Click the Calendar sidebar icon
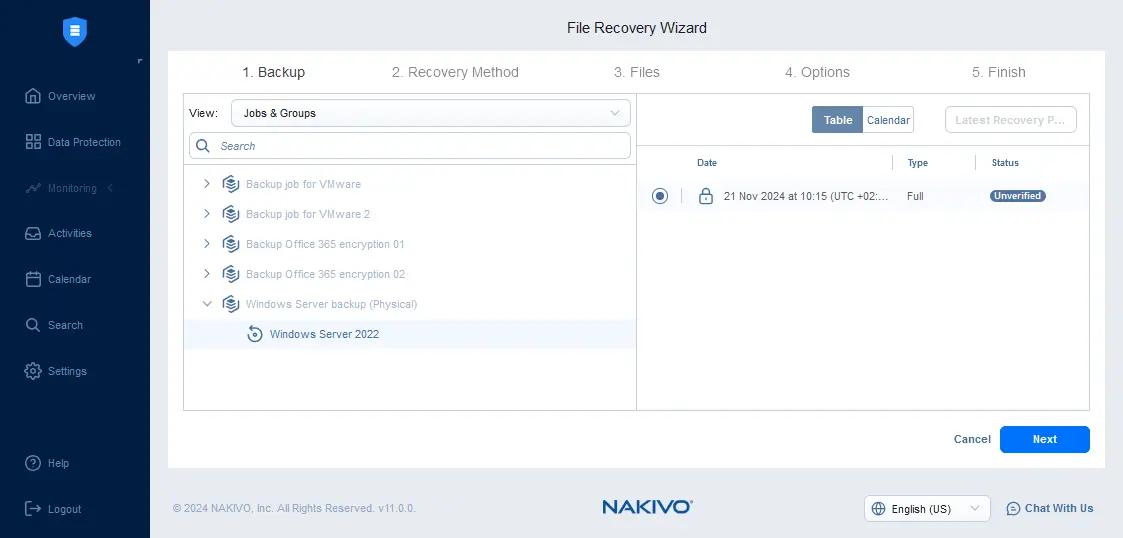This screenshot has height=538, width=1123. 33,279
